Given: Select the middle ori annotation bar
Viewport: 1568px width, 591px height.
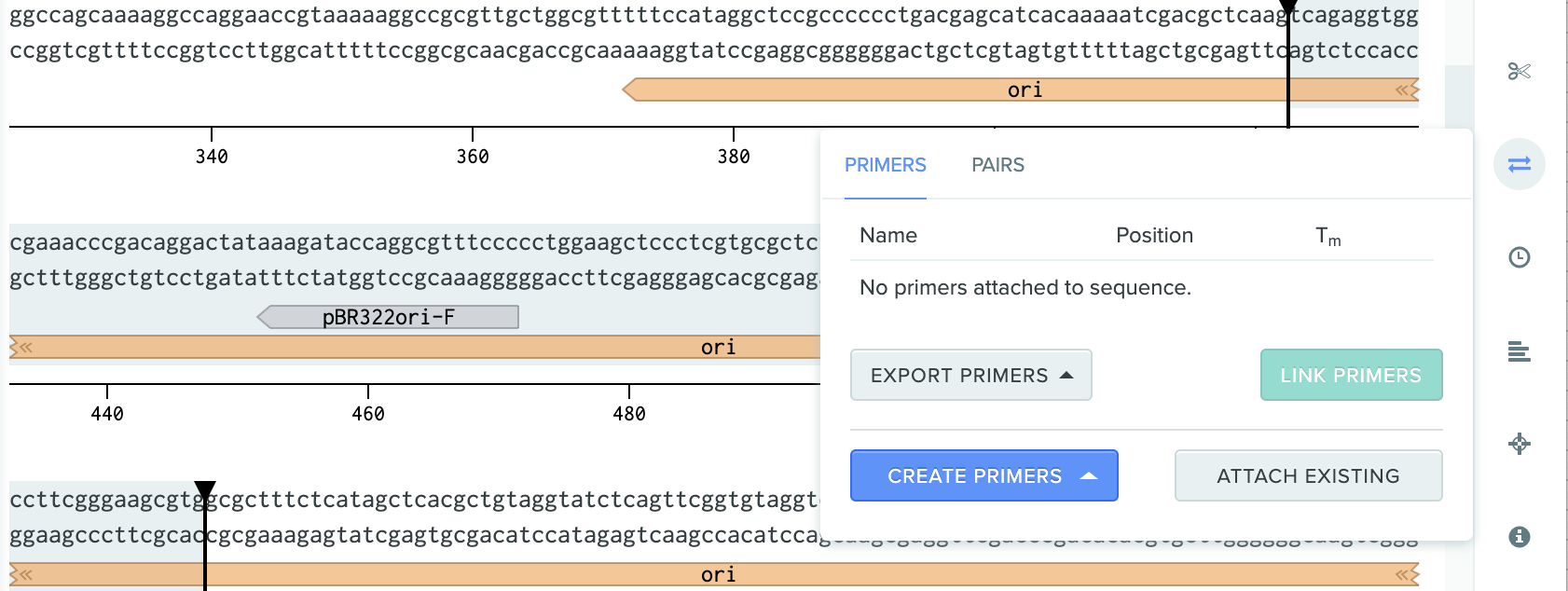Looking at the screenshot, I should click(415, 347).
